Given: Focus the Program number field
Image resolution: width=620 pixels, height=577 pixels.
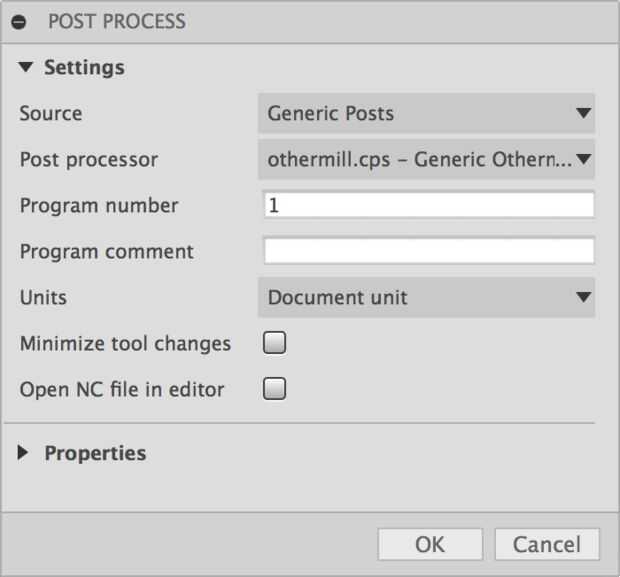Looking at the screenshot, I should pyautogui.click(x=429, y=205).
